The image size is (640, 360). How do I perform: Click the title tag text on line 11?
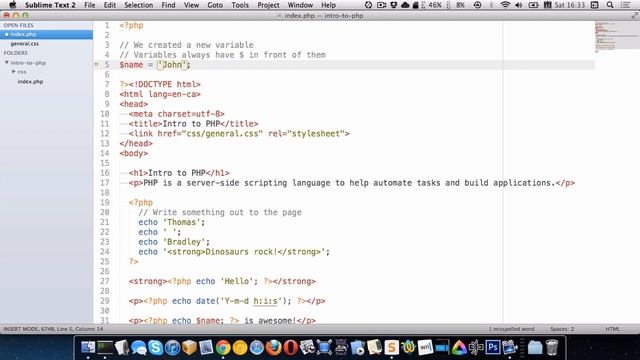coord(191,124)
